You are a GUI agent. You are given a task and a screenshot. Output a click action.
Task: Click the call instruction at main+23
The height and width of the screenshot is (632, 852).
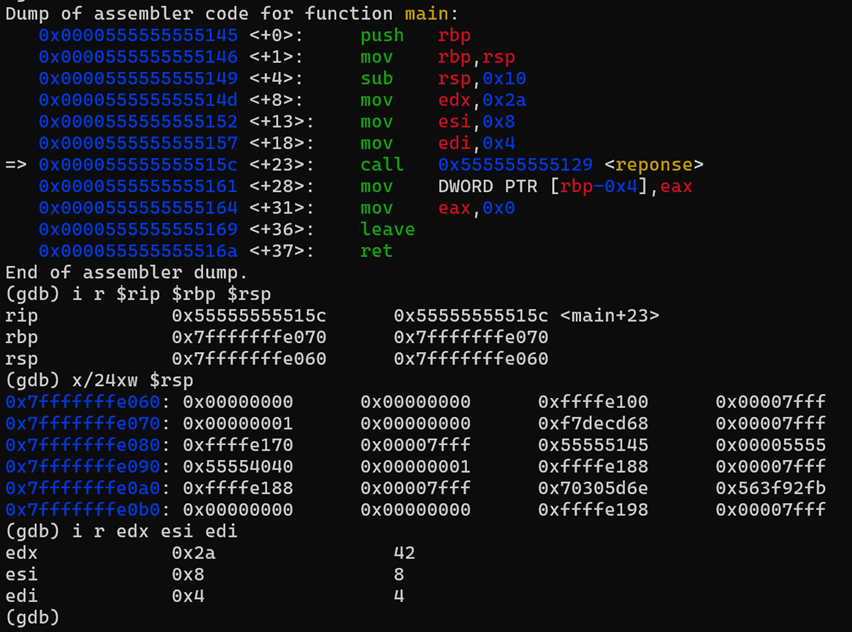click(382, 164)
